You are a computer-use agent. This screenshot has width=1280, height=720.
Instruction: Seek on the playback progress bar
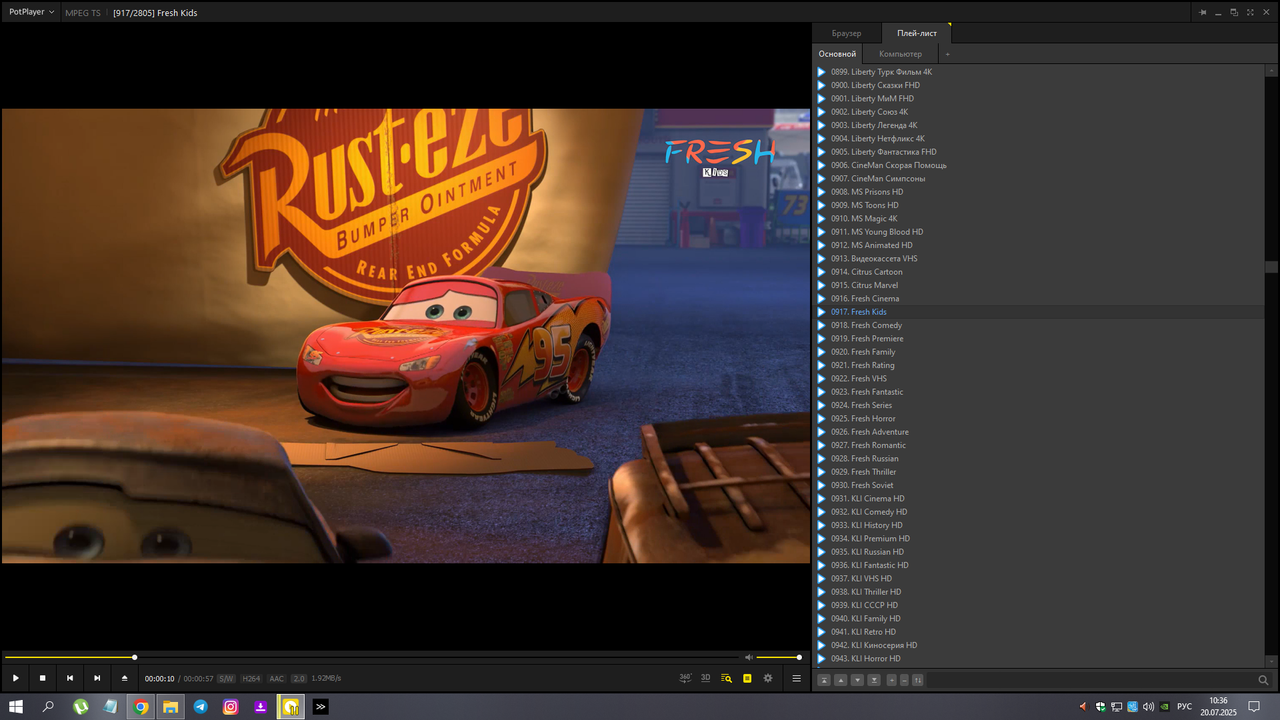[x=370, y=657]
